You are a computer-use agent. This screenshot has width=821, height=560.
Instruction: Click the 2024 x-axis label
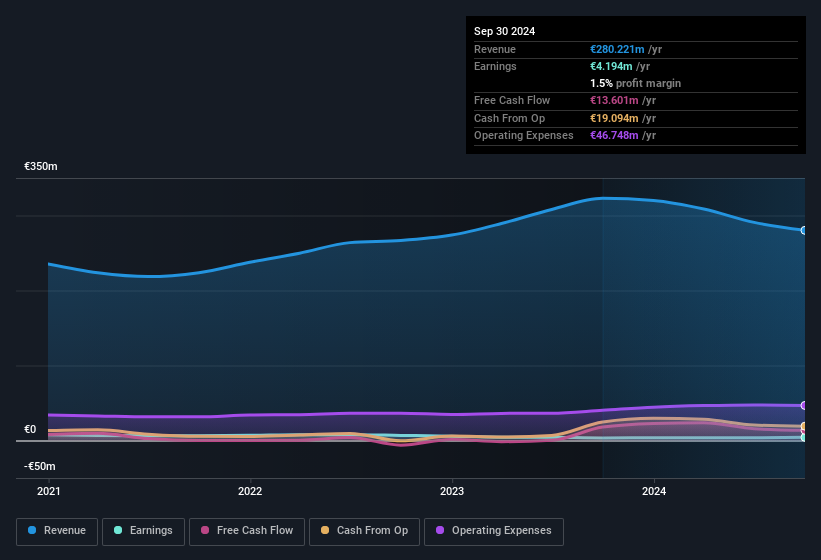pos(654,491)
